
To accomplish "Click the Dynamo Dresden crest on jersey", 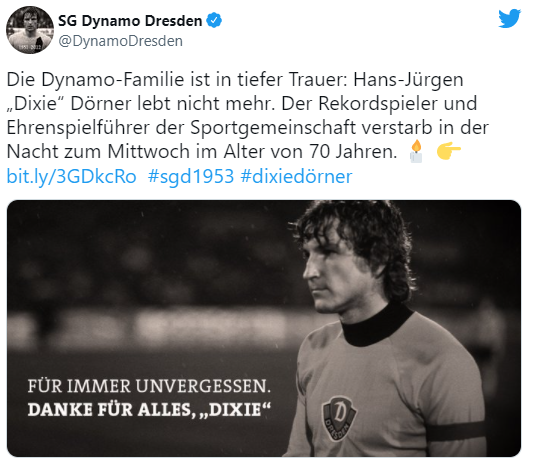I will [338, 418].
